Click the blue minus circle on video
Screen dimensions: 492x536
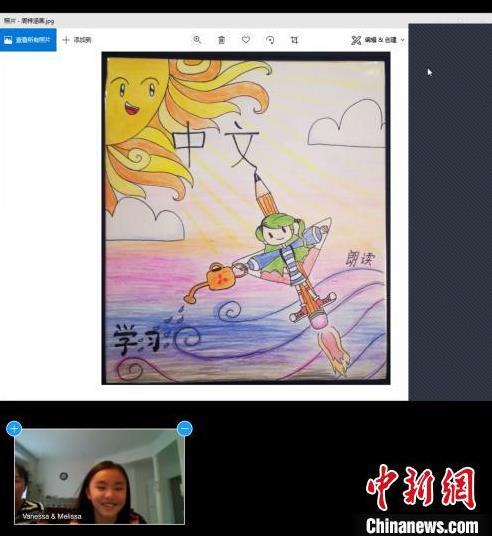click(x=185, y=428)
